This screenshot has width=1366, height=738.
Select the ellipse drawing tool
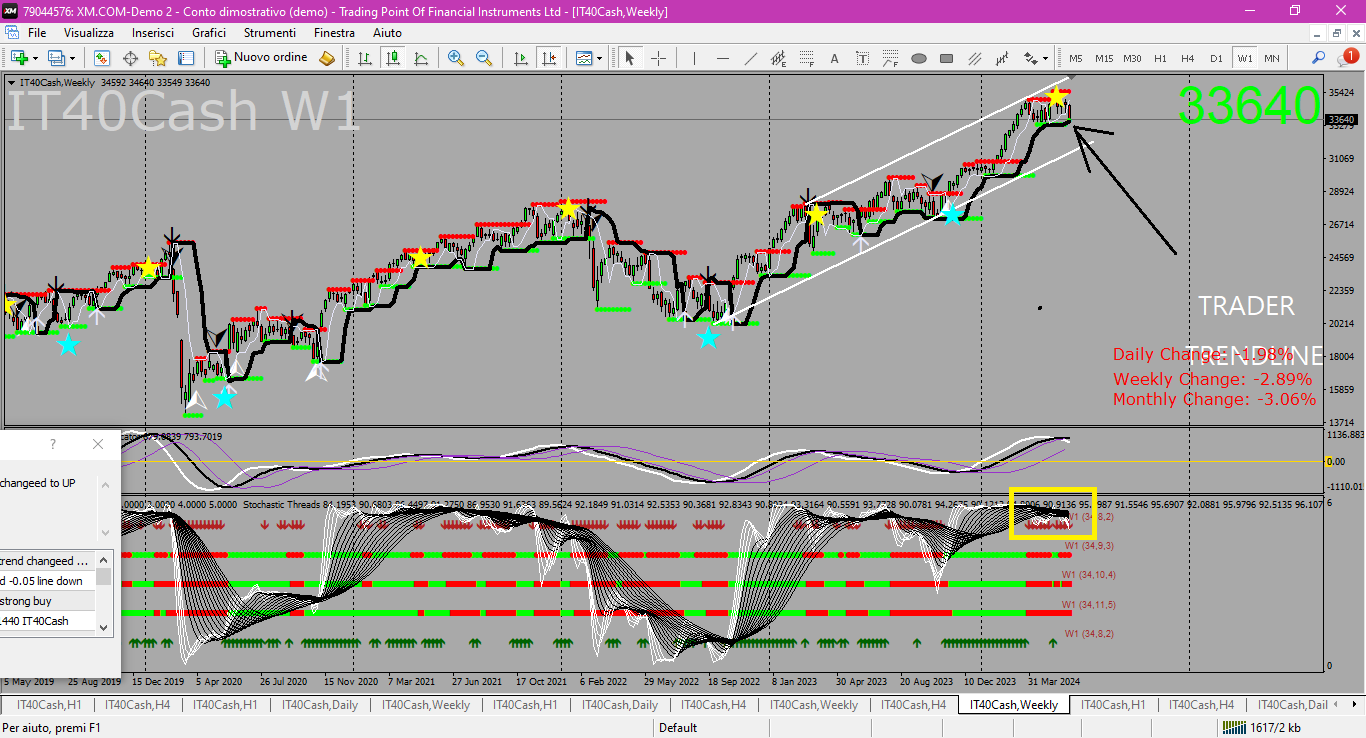pyautogui.click(x=919, y=58)
